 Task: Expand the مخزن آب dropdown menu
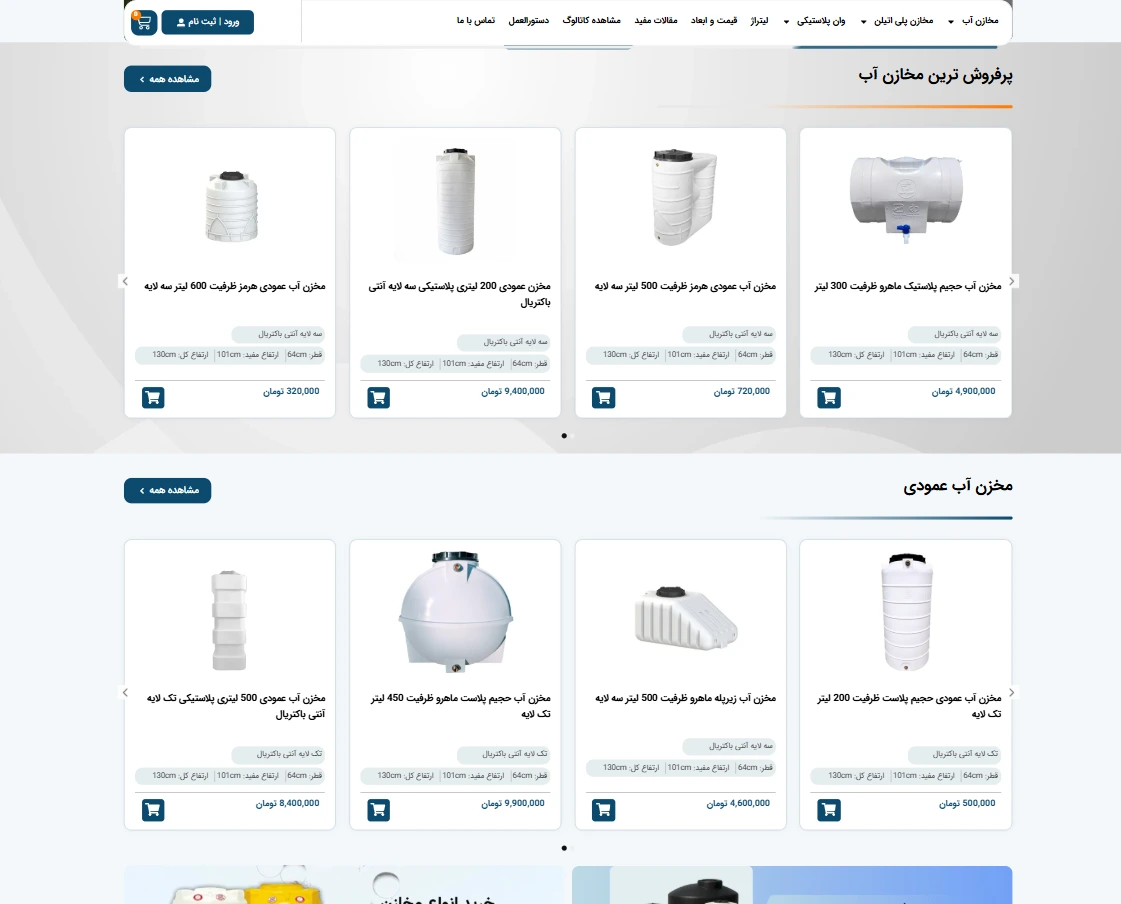pos(973,21)
